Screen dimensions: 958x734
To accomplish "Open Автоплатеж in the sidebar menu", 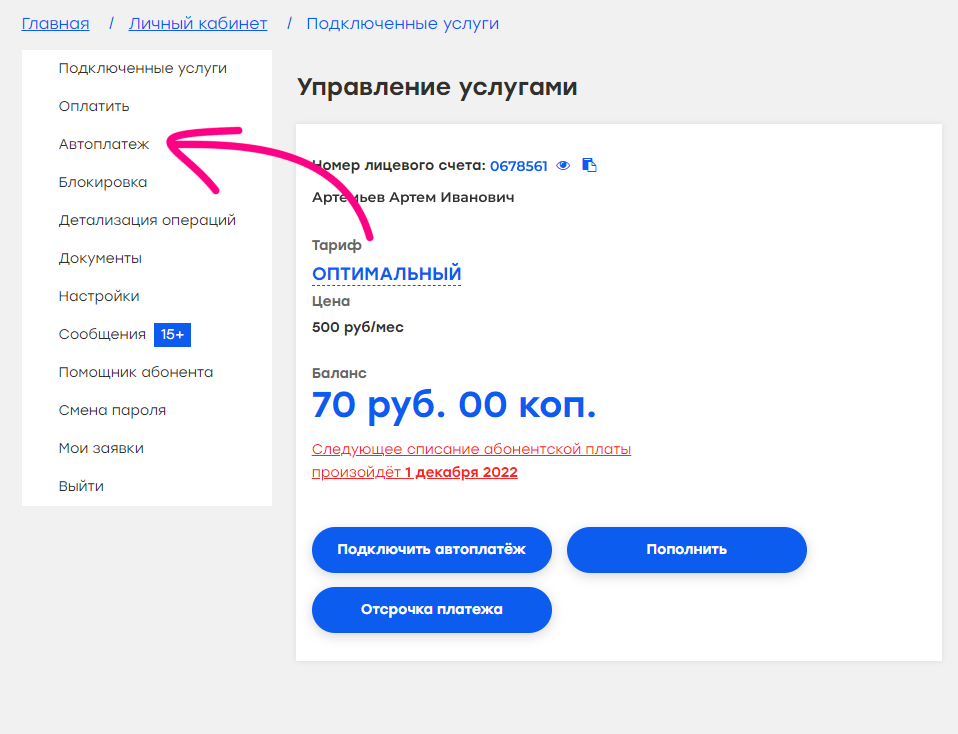I will click(104, 144).
